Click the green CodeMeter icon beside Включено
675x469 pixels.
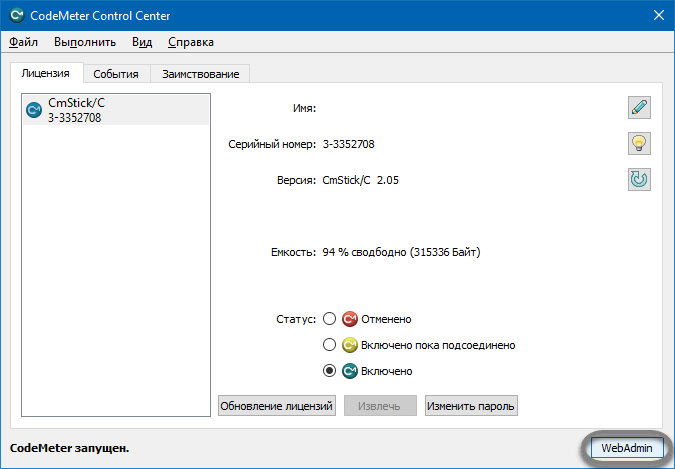point(350,371)
